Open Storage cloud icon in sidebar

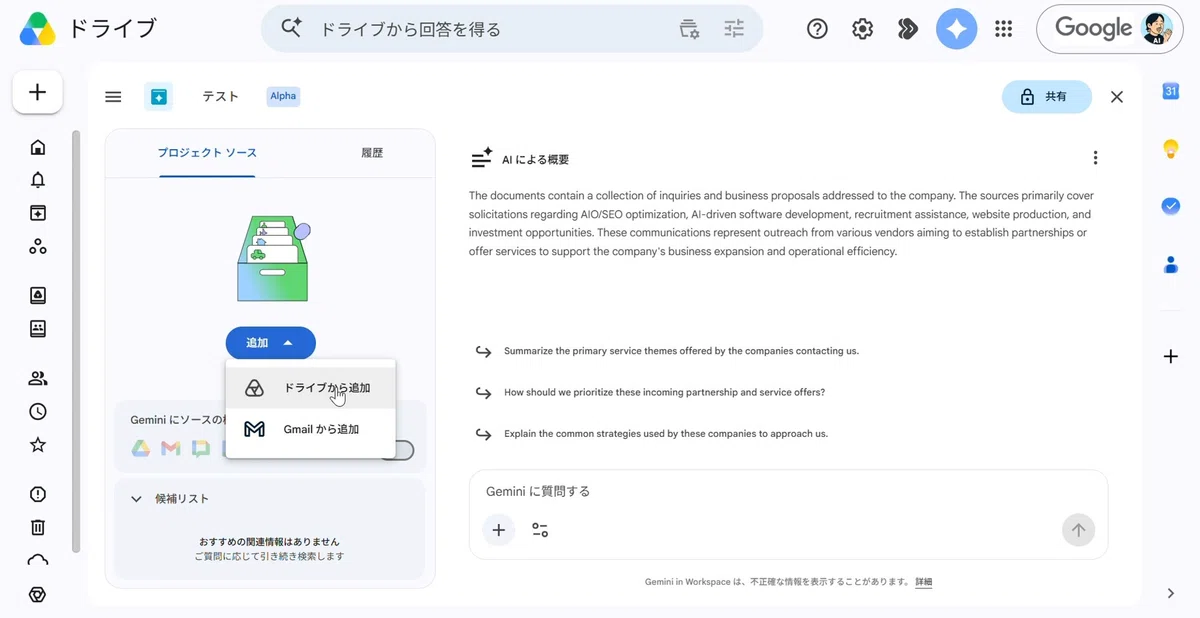point(38,560)
